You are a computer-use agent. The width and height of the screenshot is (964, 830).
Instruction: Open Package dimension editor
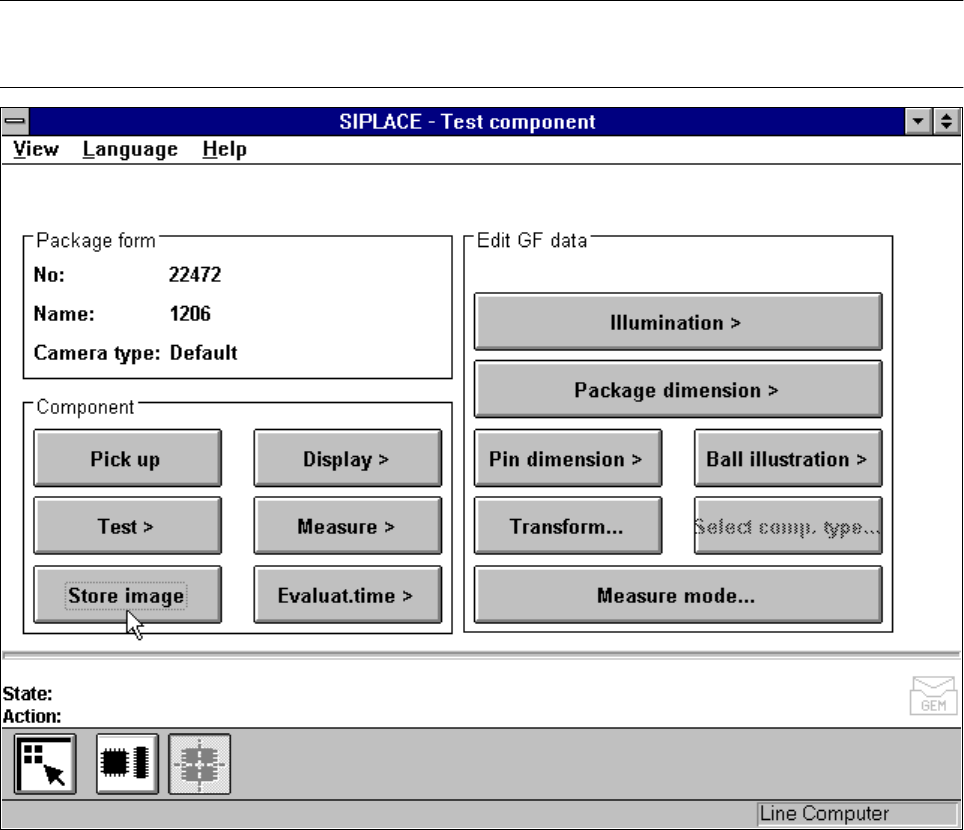[x=677, y=390]
